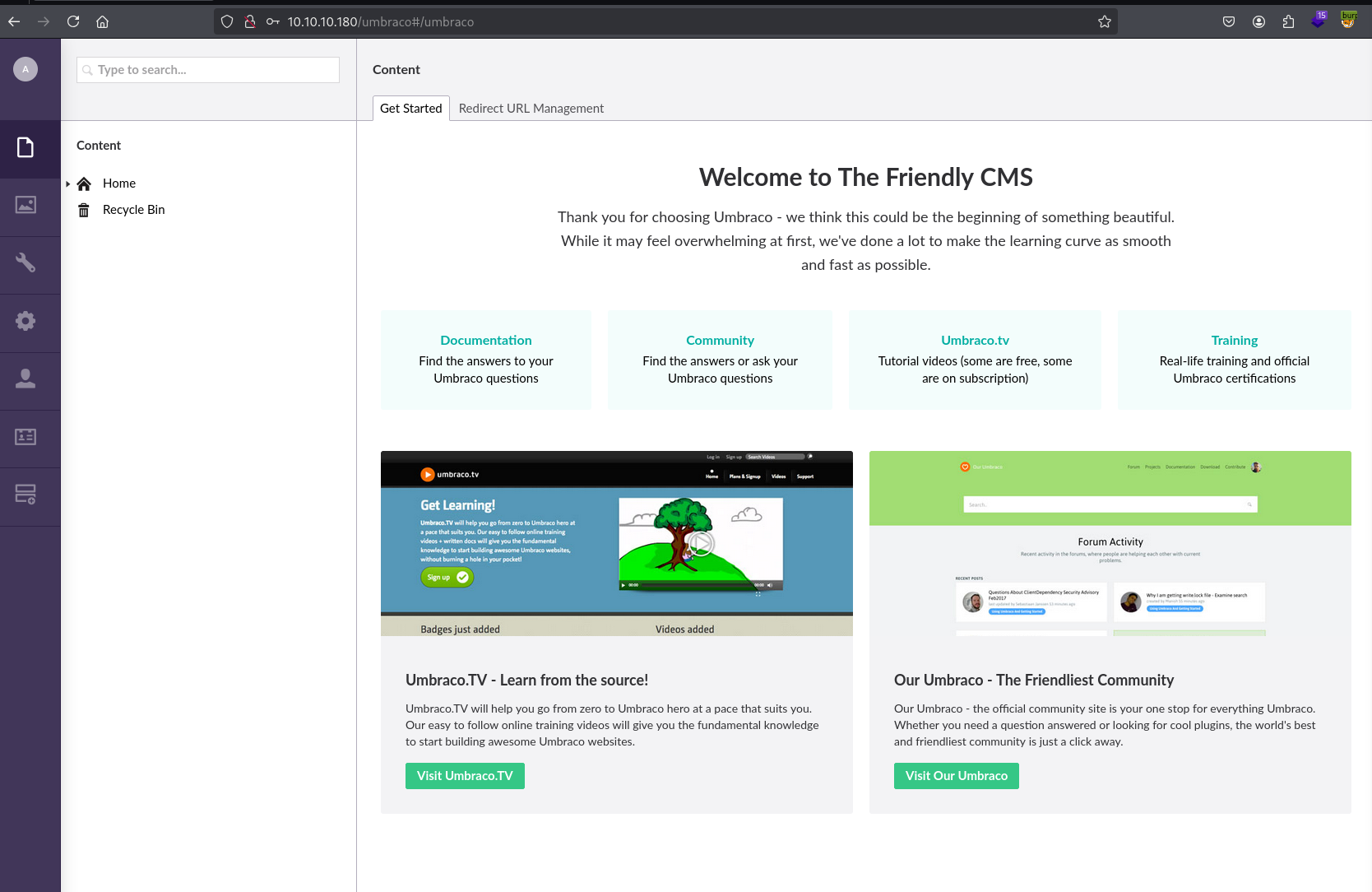Open the Content section icon
1372x892 pixels.
coord(25,147)
